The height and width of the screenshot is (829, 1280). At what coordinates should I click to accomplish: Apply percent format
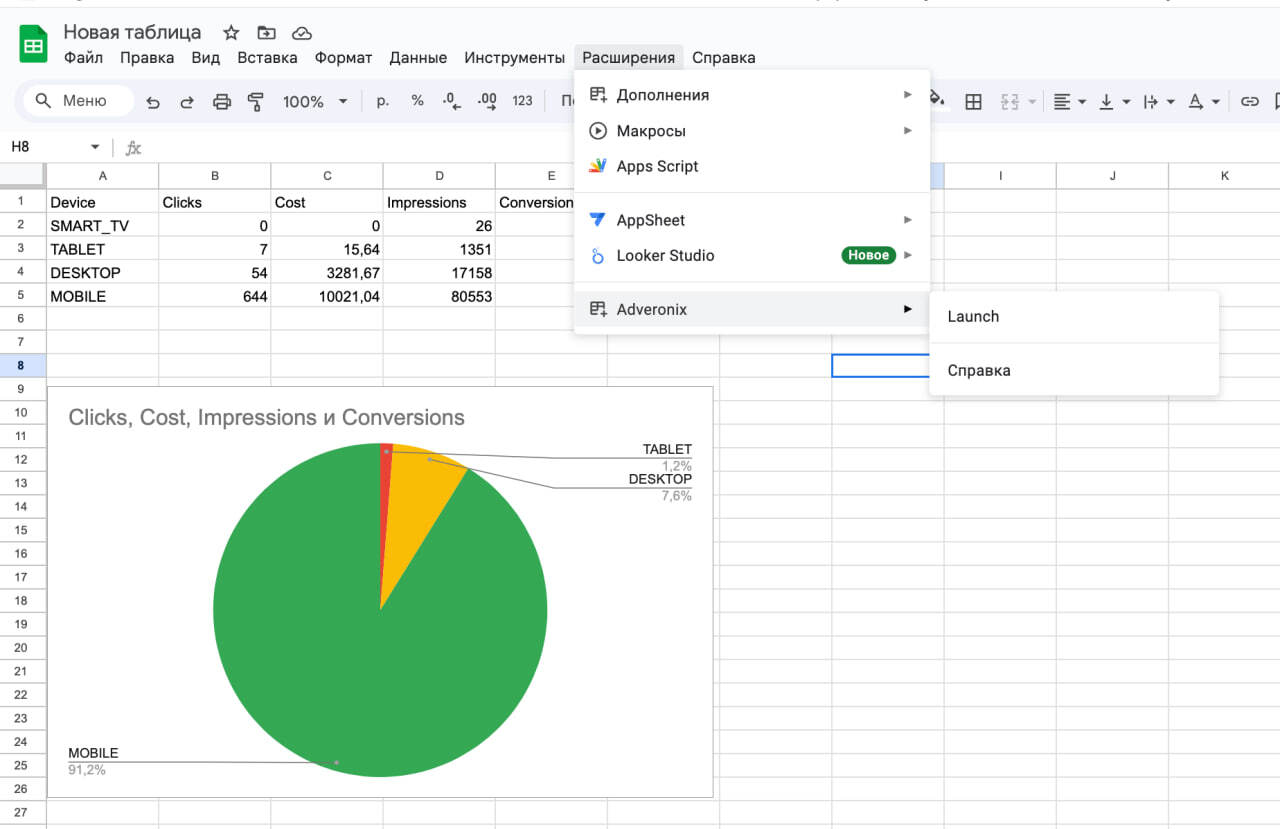pos(418,101)
